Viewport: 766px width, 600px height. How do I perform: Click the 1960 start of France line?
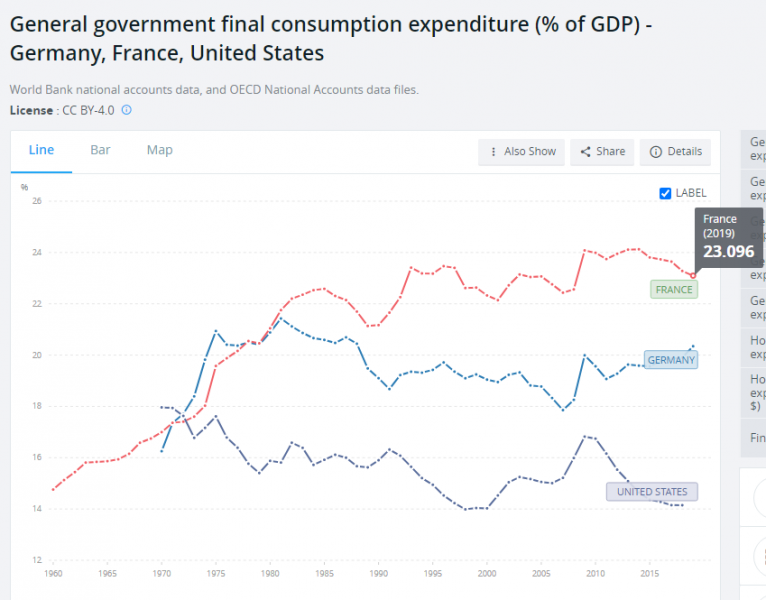pos(52,489)
